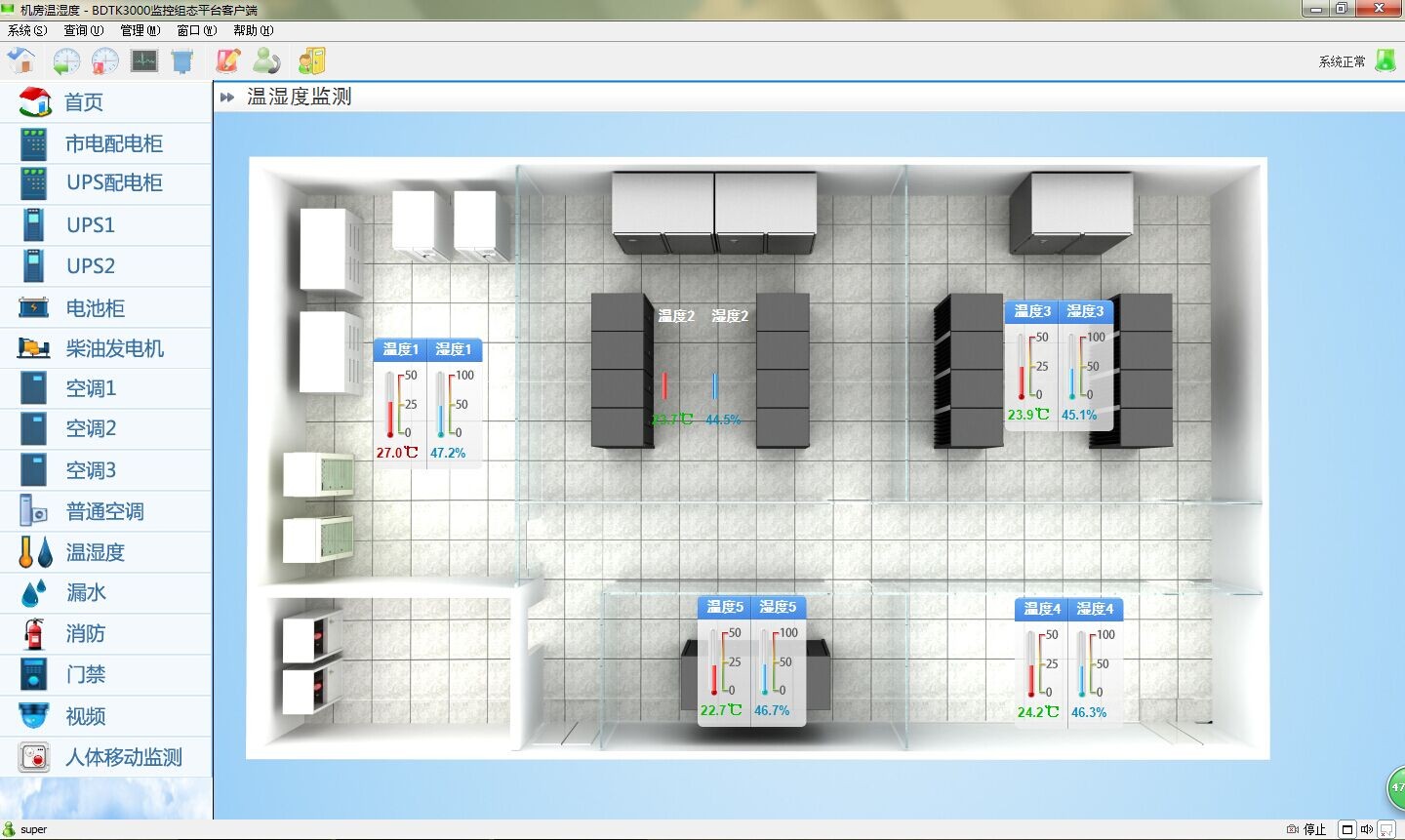This screenshot has width=1405, height=840.
Task: Toggle the speaker sound icon in status bar
Action: tap(1367, 829)
